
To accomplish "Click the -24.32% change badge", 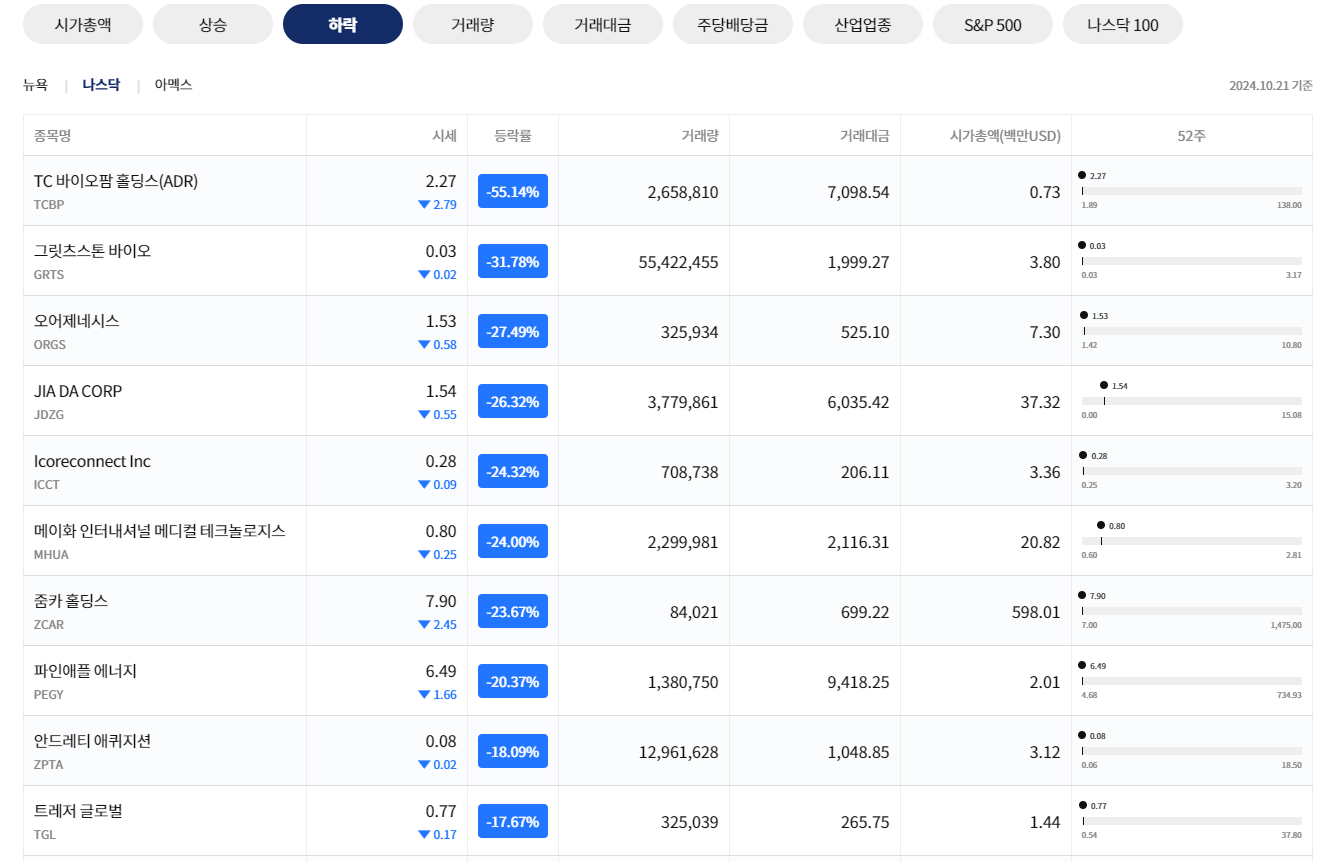I will coord(513,471).
